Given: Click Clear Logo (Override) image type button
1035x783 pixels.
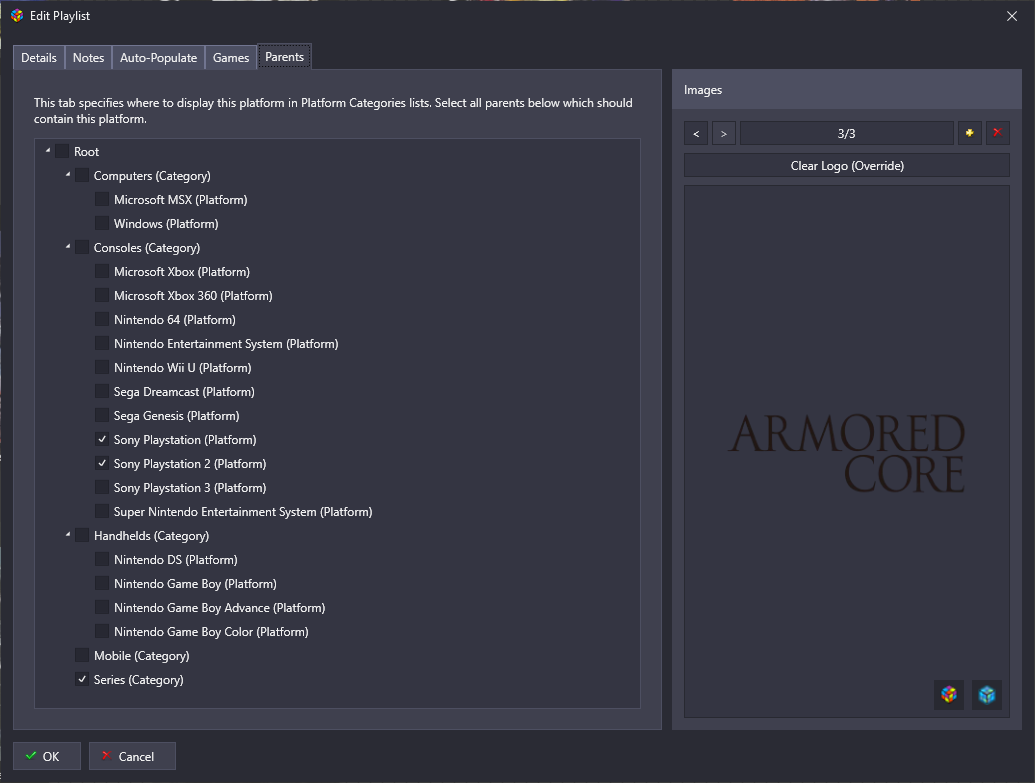Looking at the screenshot, I should [846, 166].
